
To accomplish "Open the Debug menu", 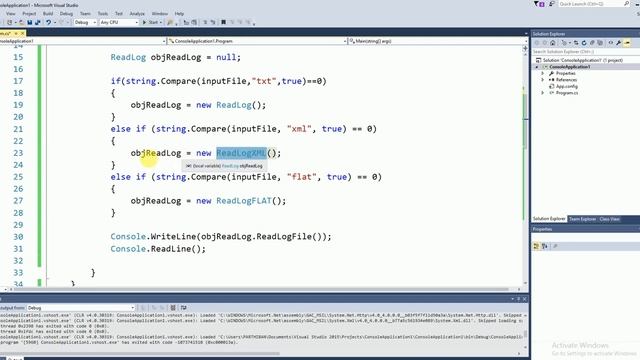I will tap(66, 13).
